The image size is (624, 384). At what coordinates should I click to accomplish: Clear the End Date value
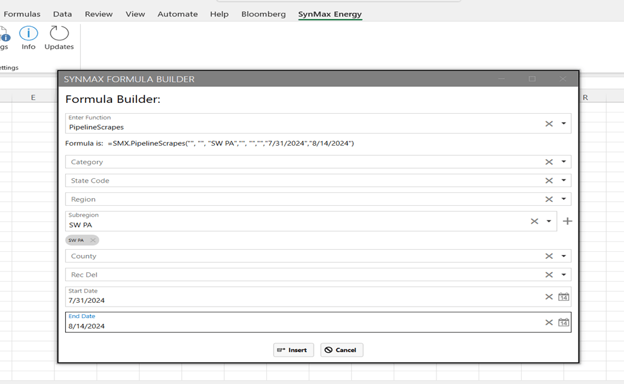[x=549, y=322]
